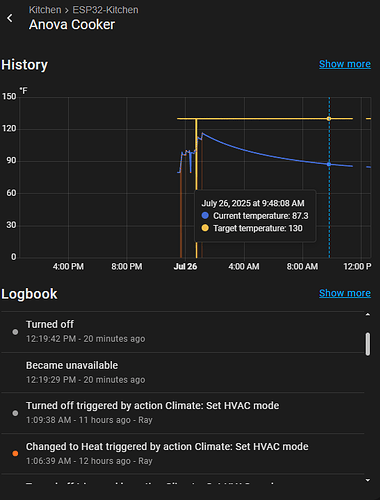380x500 pixels.
Task: Show more of the History section
Action: pos(345,64)
